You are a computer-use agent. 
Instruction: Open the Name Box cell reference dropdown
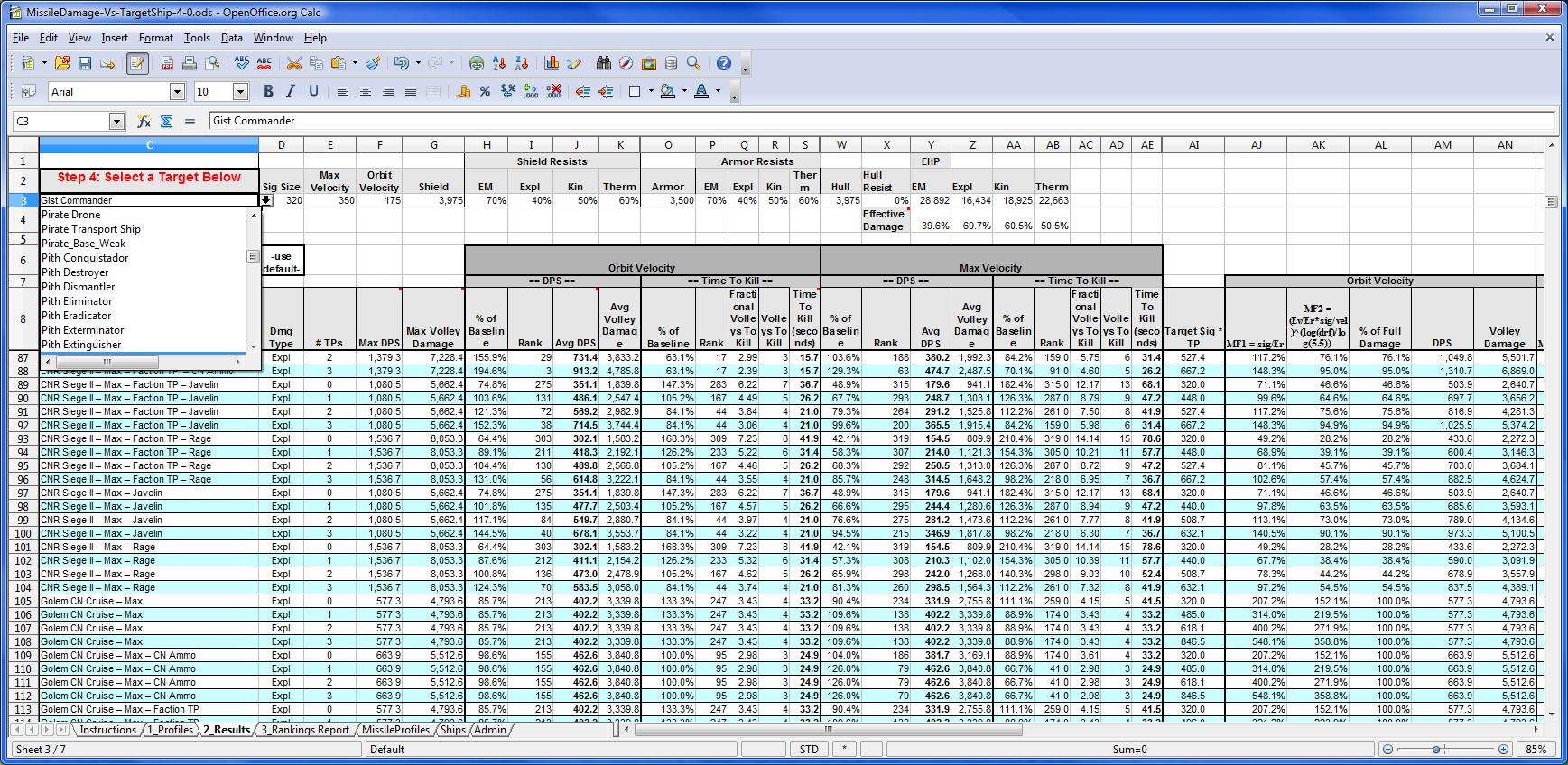pyautogui.click(x=116, y=121)
